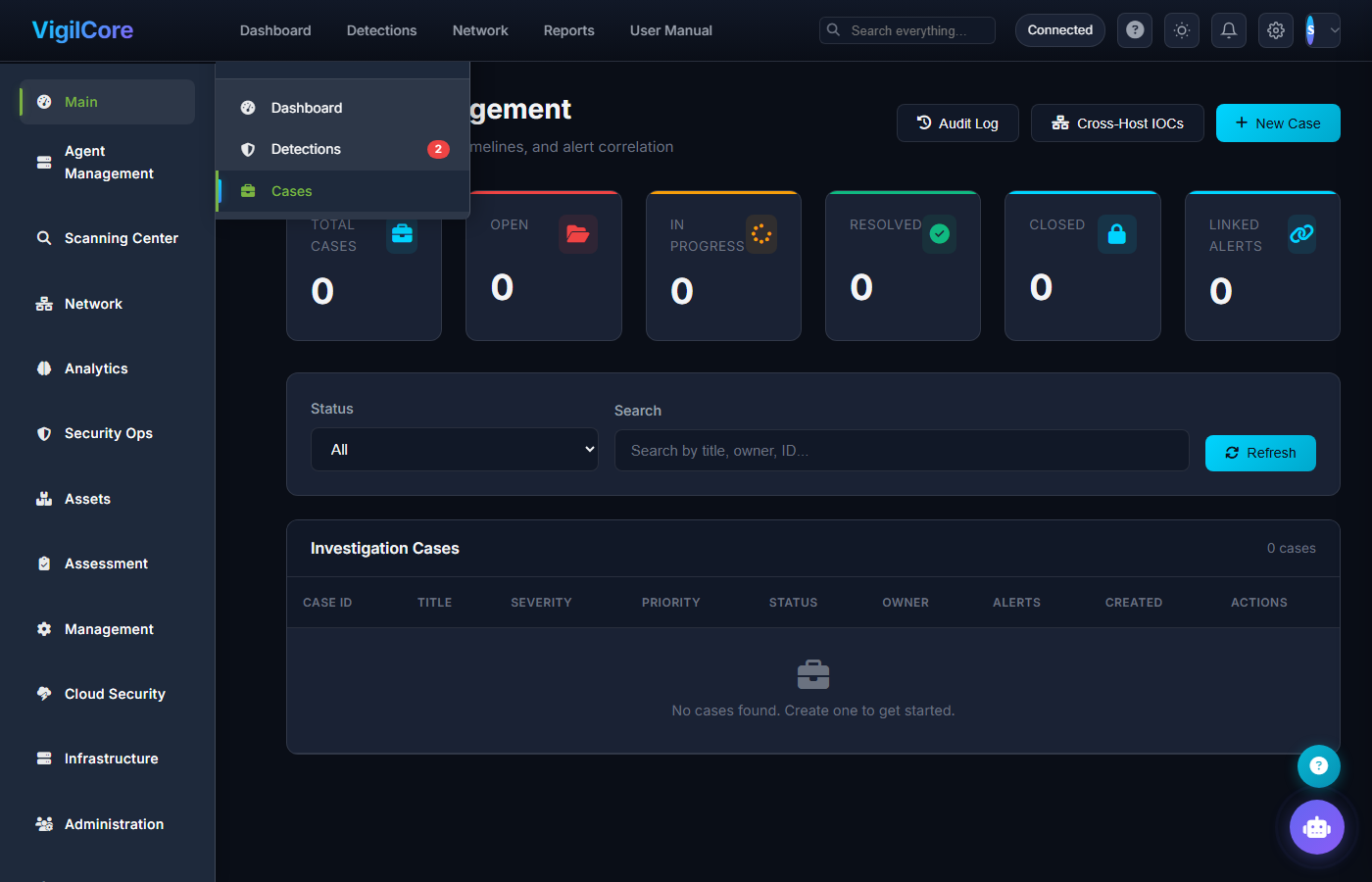Open the AI assistant robot button
Image resolution: width=1372 pixels, height=882 pixels.
(x=1317, y=827)
